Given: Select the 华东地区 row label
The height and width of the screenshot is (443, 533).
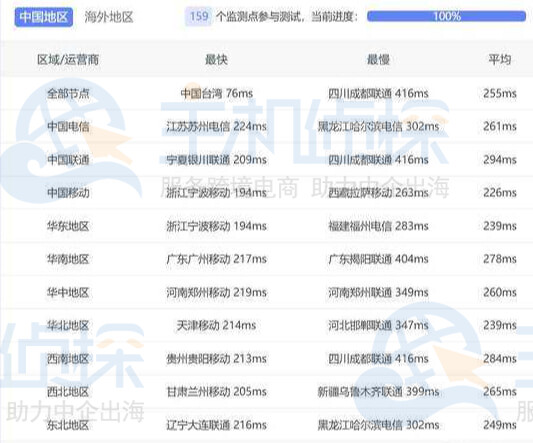Looking at the screenshot, I should [x=68, y=226].
